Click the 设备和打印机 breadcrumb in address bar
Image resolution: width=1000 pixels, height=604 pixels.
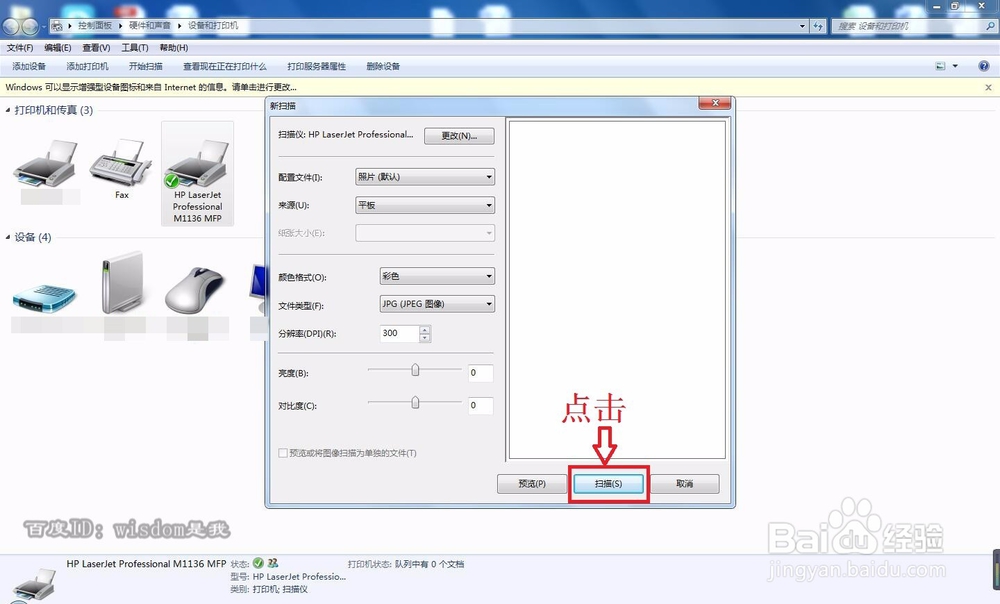pyautogui.click(x=213, y=26)
